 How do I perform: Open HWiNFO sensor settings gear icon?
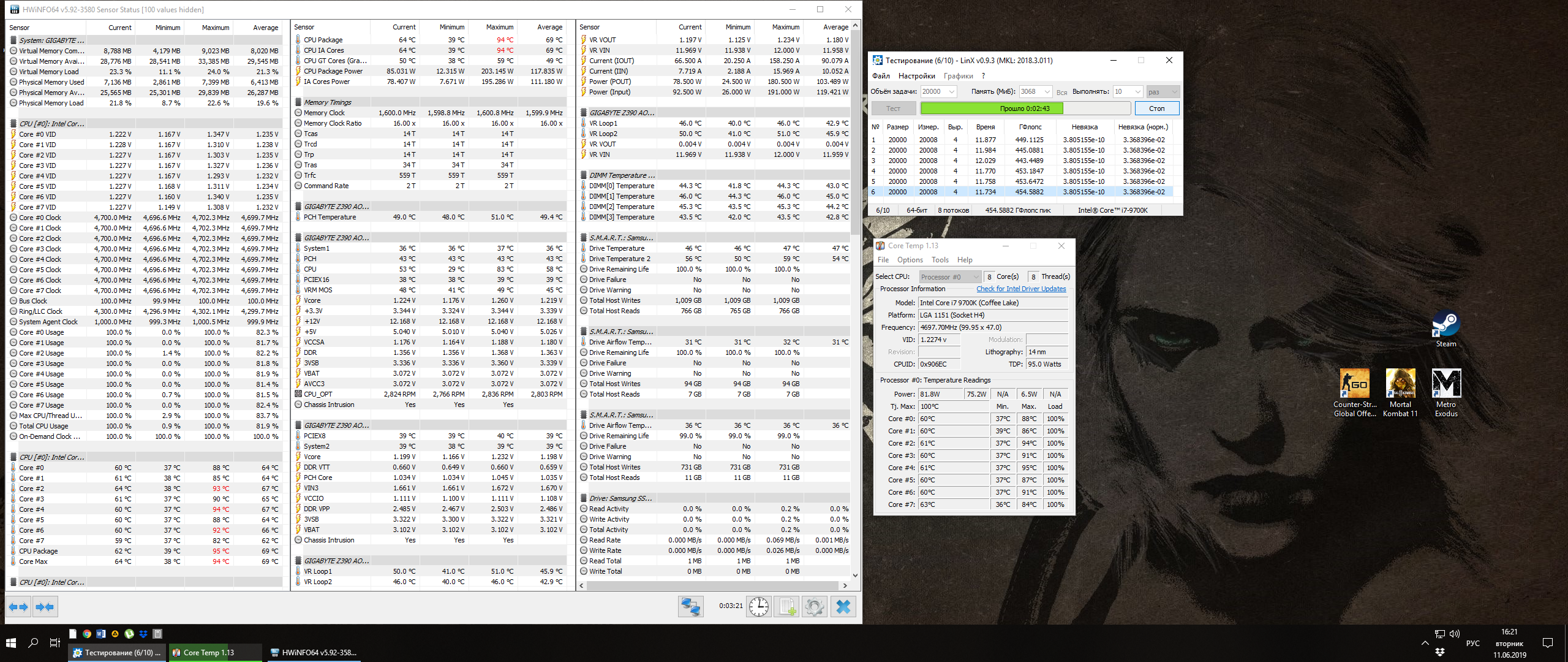815,607
